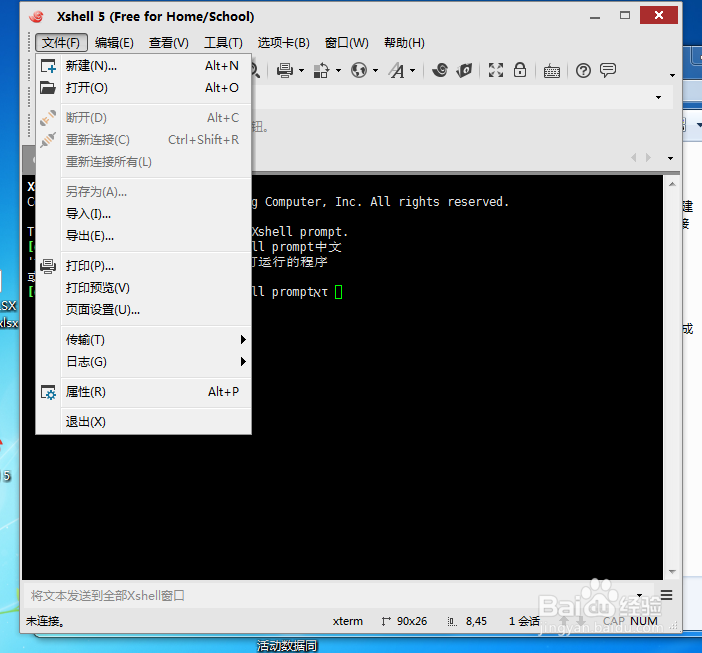Click the hamburger menu icon near compose bar

click(666, 595)
